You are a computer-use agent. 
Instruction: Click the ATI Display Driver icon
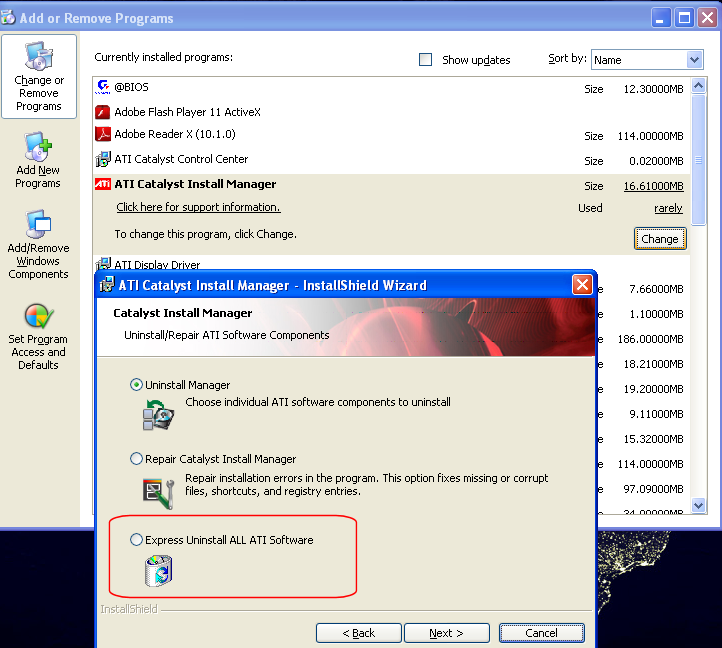click(x=103, y=263)
